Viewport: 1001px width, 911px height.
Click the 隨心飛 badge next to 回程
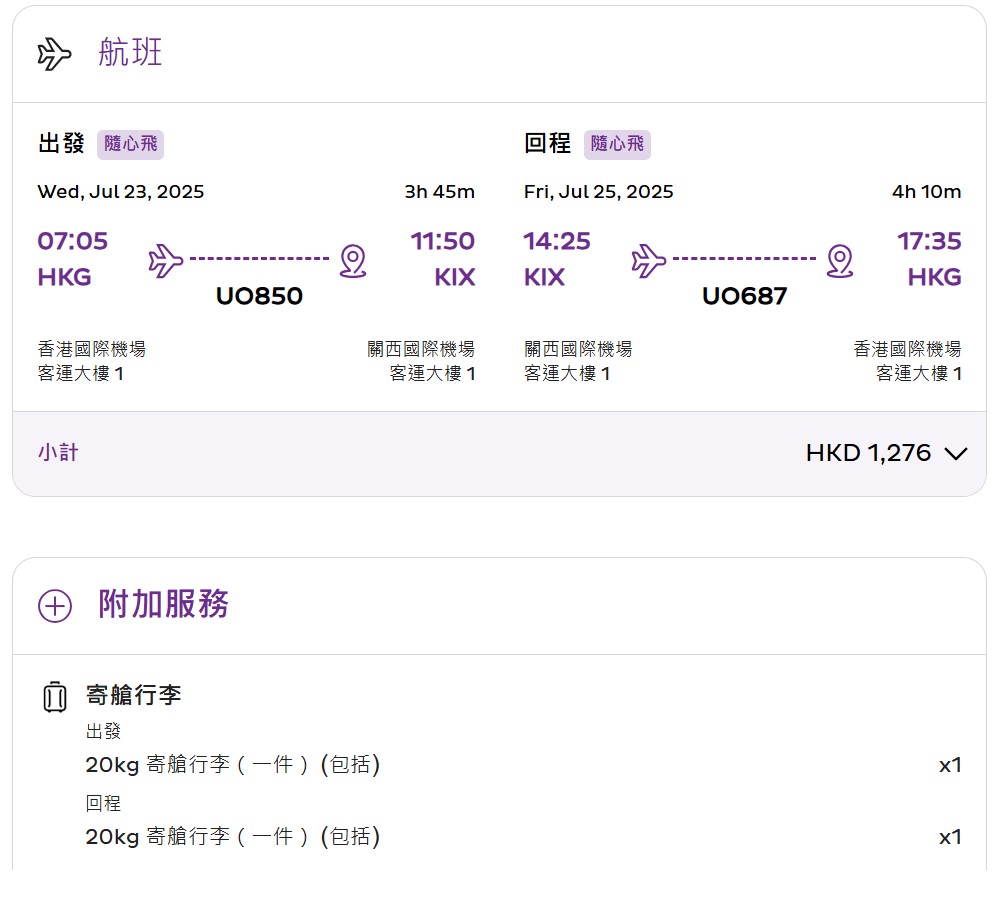click(x=617, y=144)
